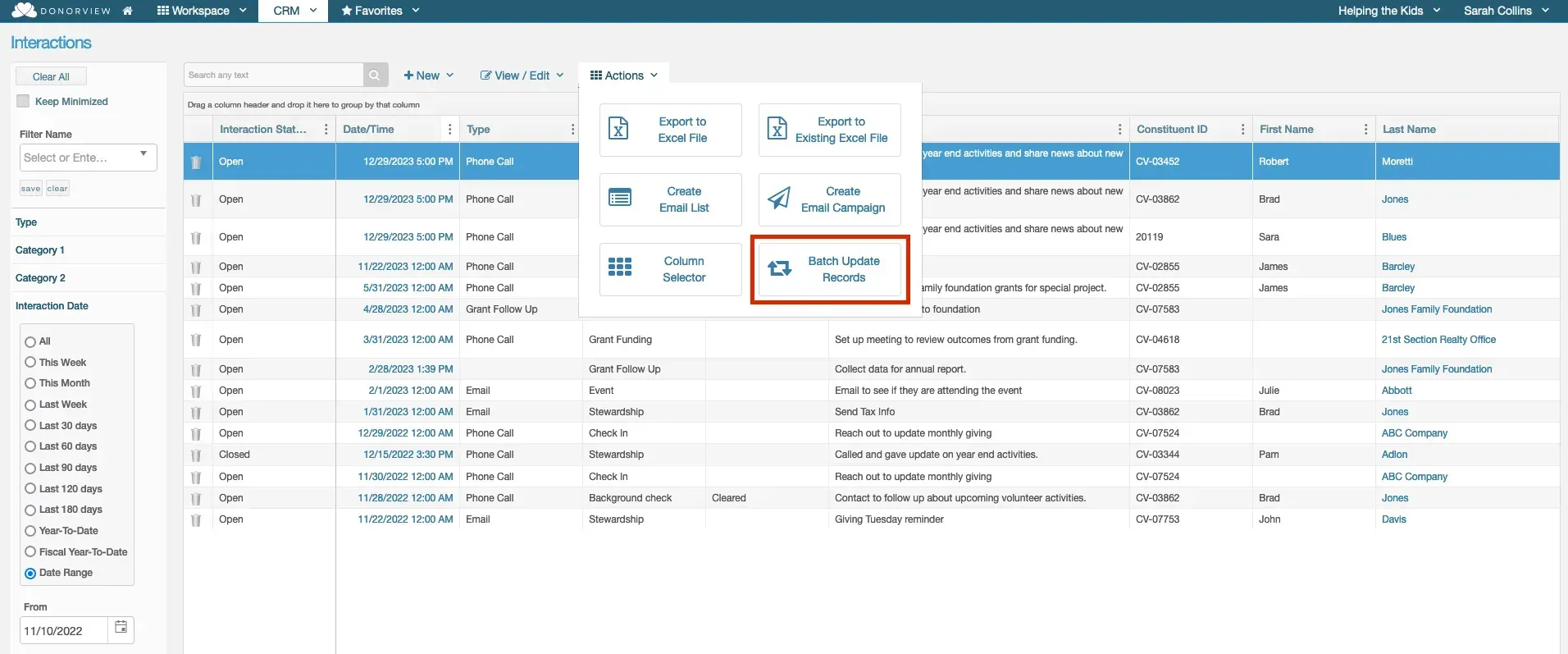Open 21st Section Realty Office link
The height and width of the screenshot is (654, 1568).
(1438, 340)
